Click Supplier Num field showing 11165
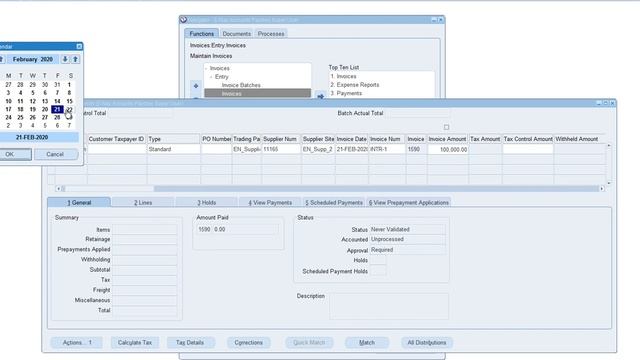The height and width of the screenshot is (360, 640). pyautogui.click(x=281, y=149)
